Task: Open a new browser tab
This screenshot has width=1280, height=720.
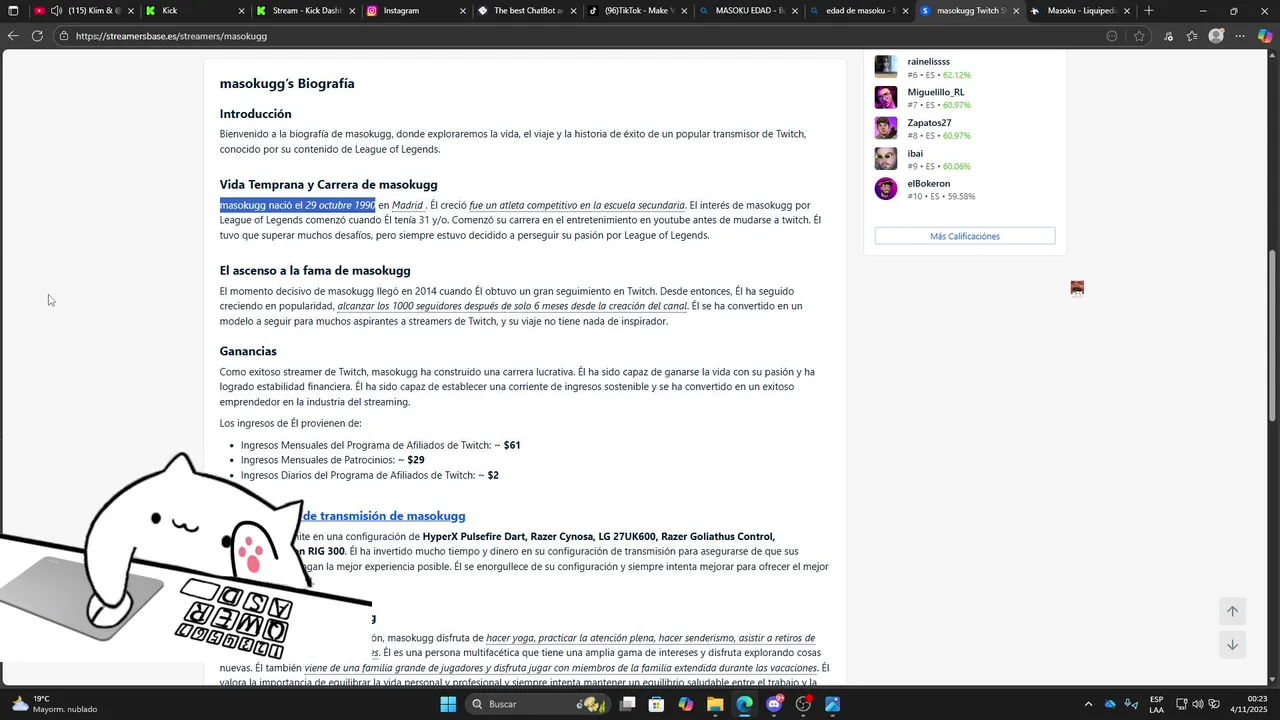Action: [x=1148, y=11]
